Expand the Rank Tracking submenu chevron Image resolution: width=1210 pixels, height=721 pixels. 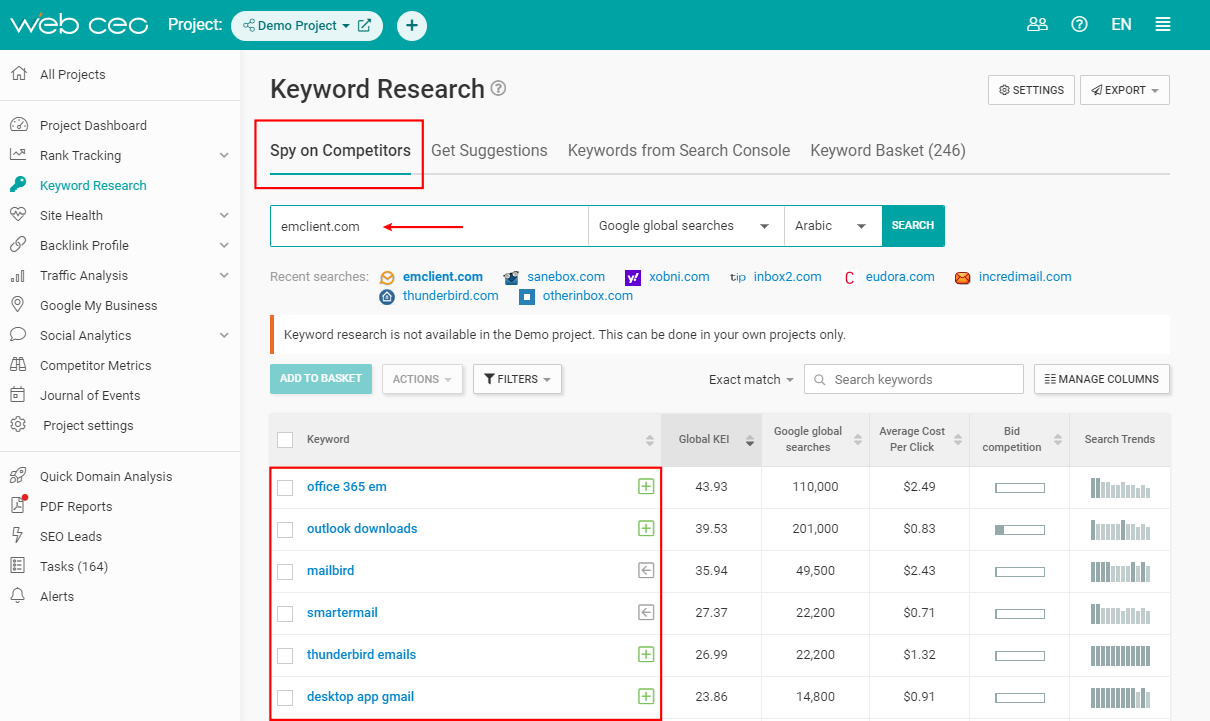point(224,155)
